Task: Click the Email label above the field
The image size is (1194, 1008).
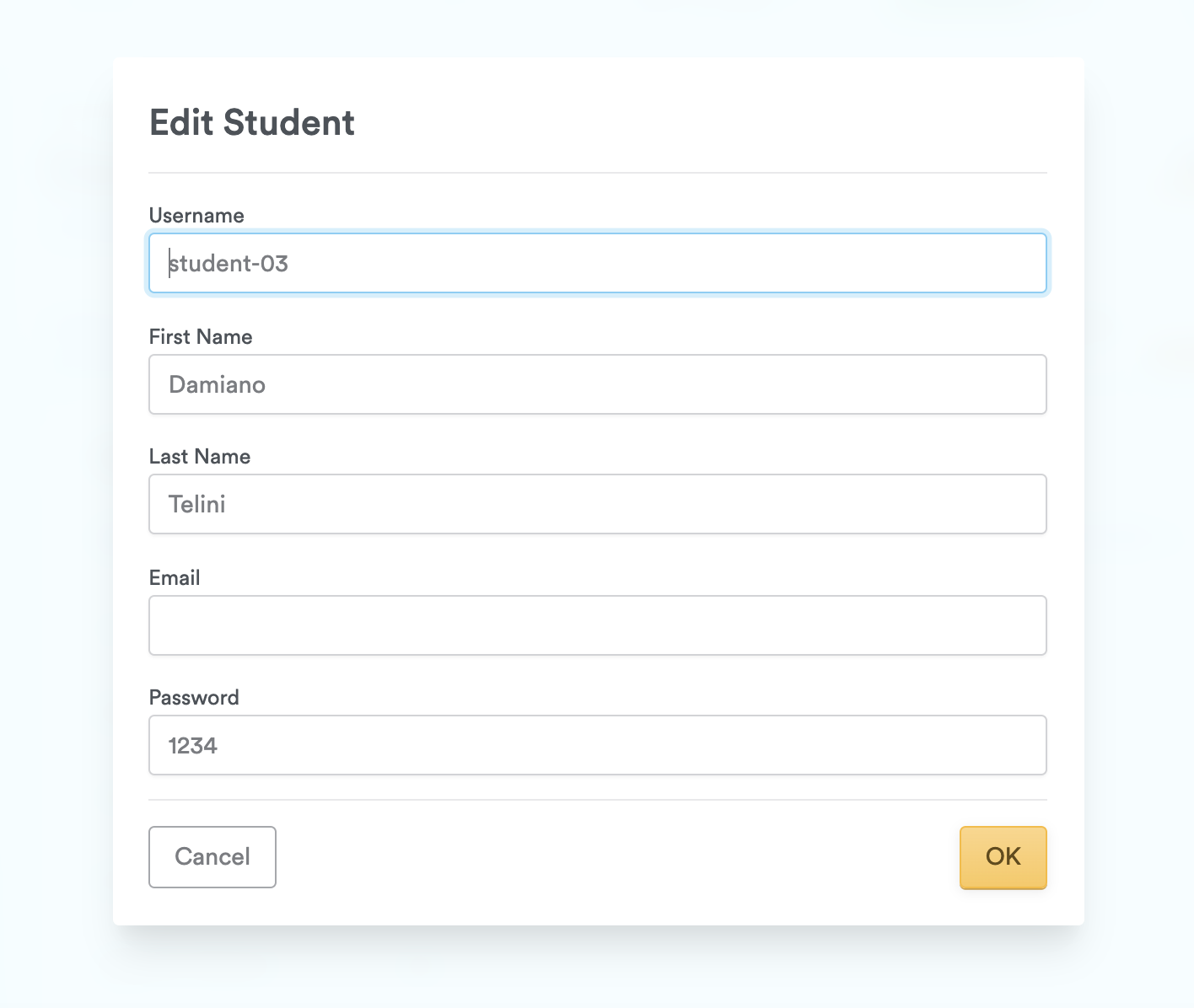Action: (x=175, y=577)
